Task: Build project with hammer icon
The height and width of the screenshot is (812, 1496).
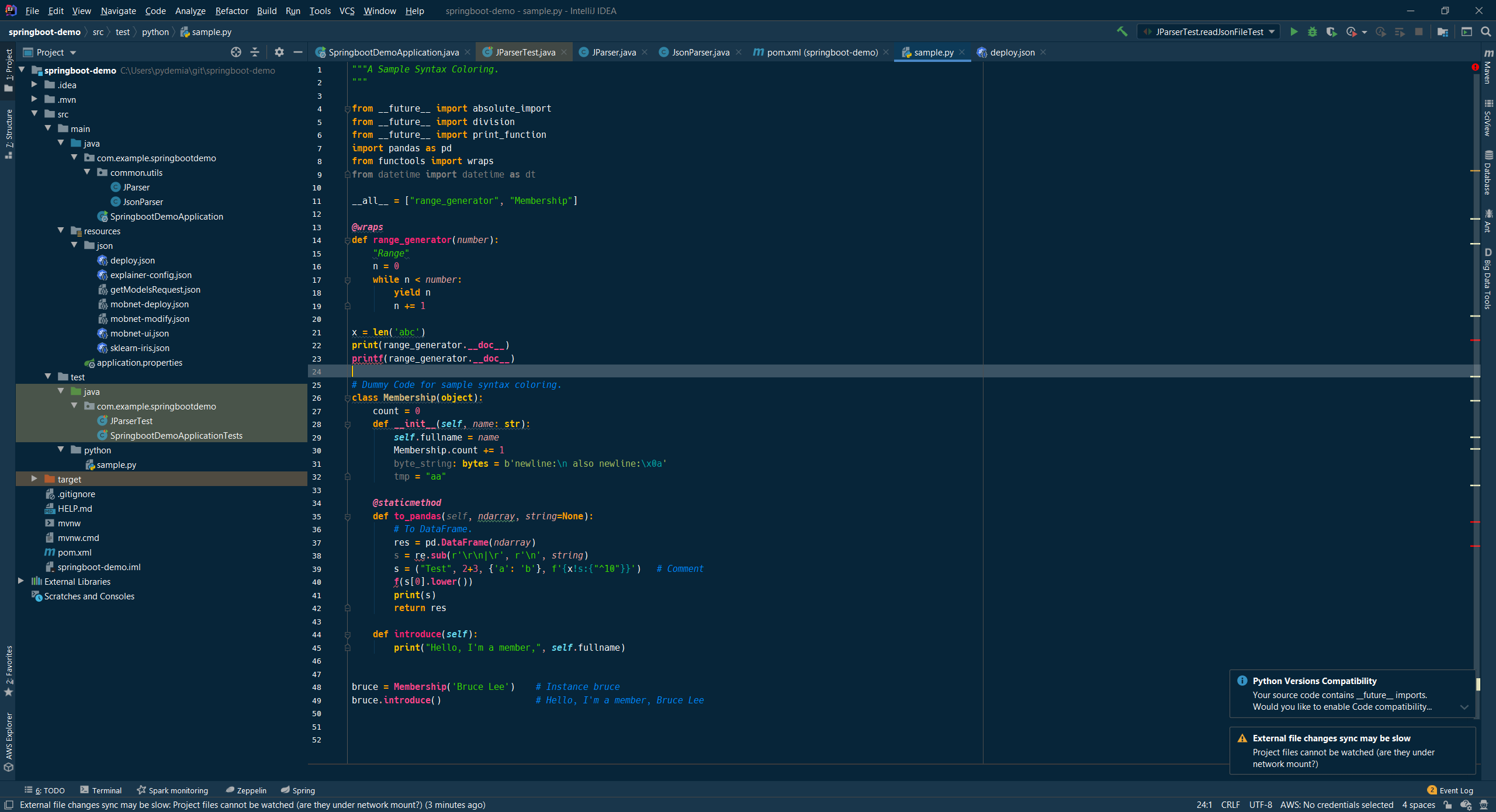Action: [x=1122, y=32]
